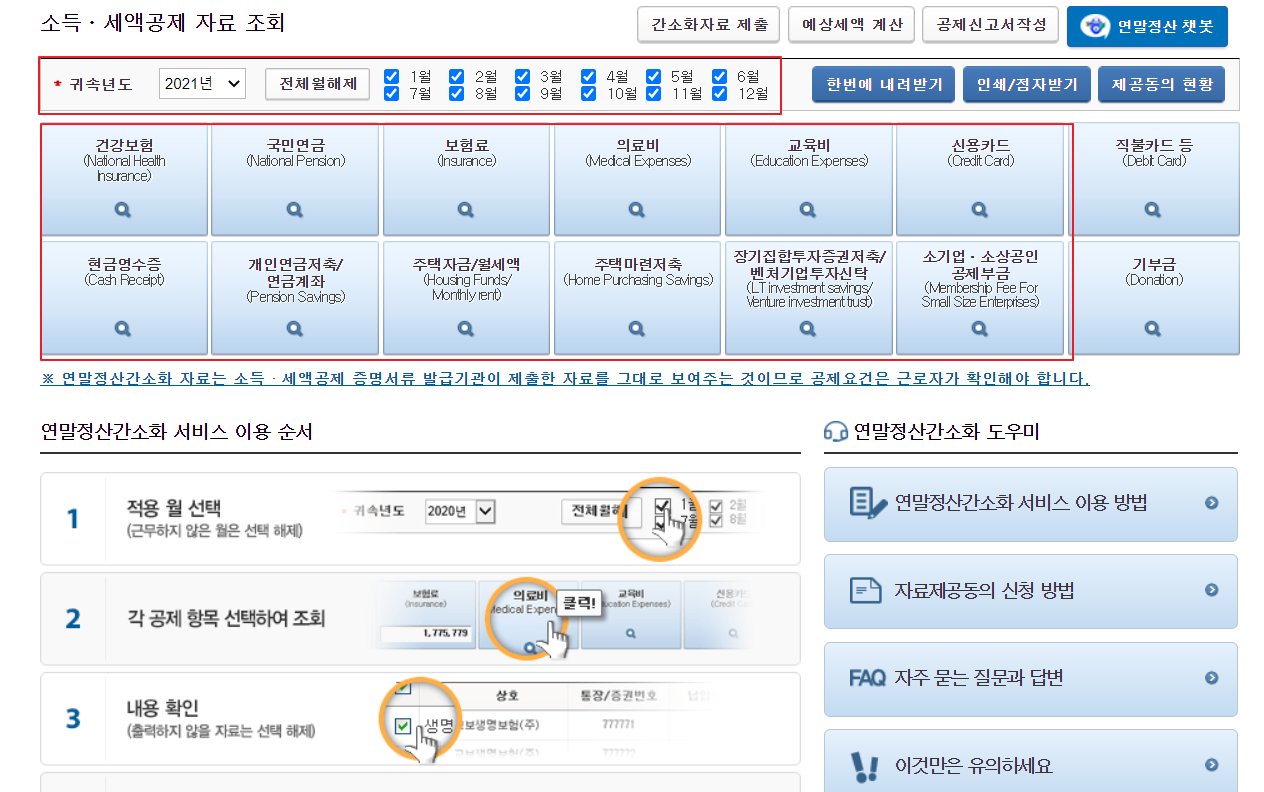This screenshot has width=1264, height=792.
Task: Search 의료비 (Medical Expenses) data via magnifier icon
Action: tap(636, 209)
